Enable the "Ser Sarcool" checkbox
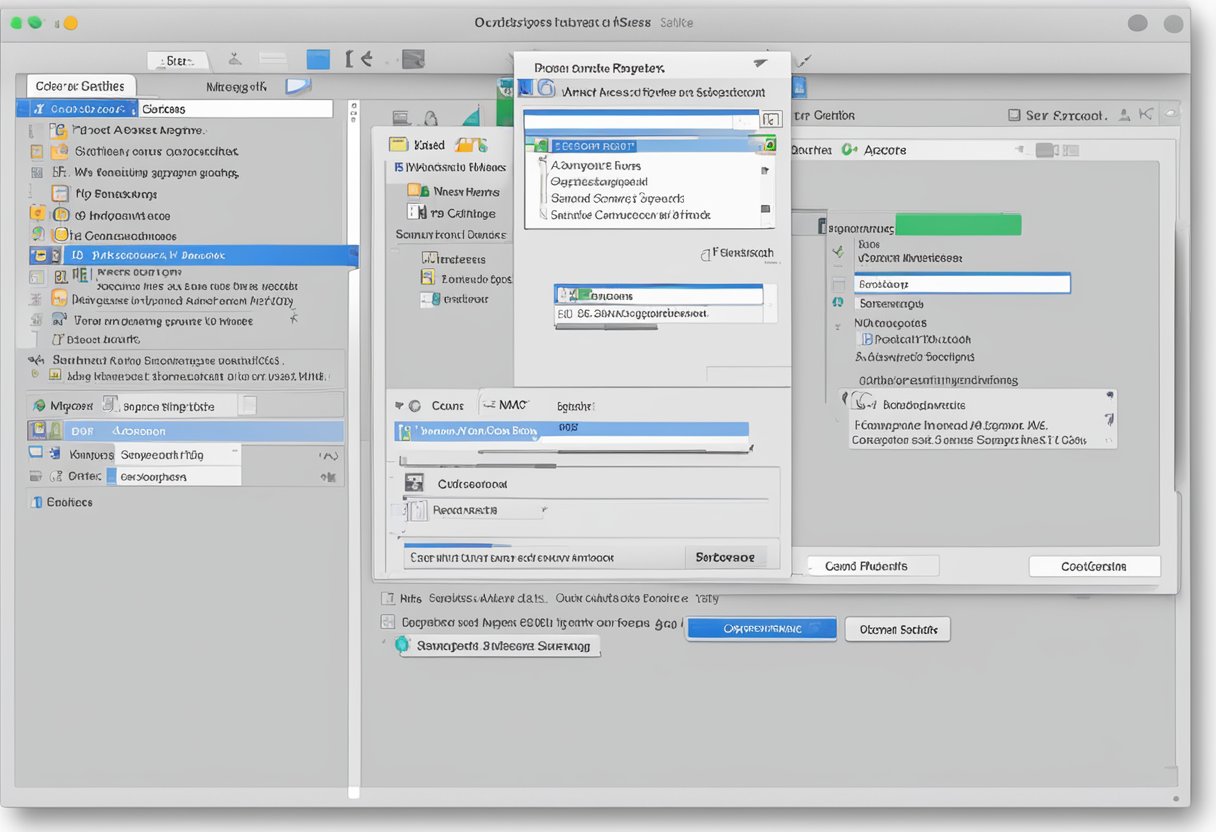 click(1013, 115)
